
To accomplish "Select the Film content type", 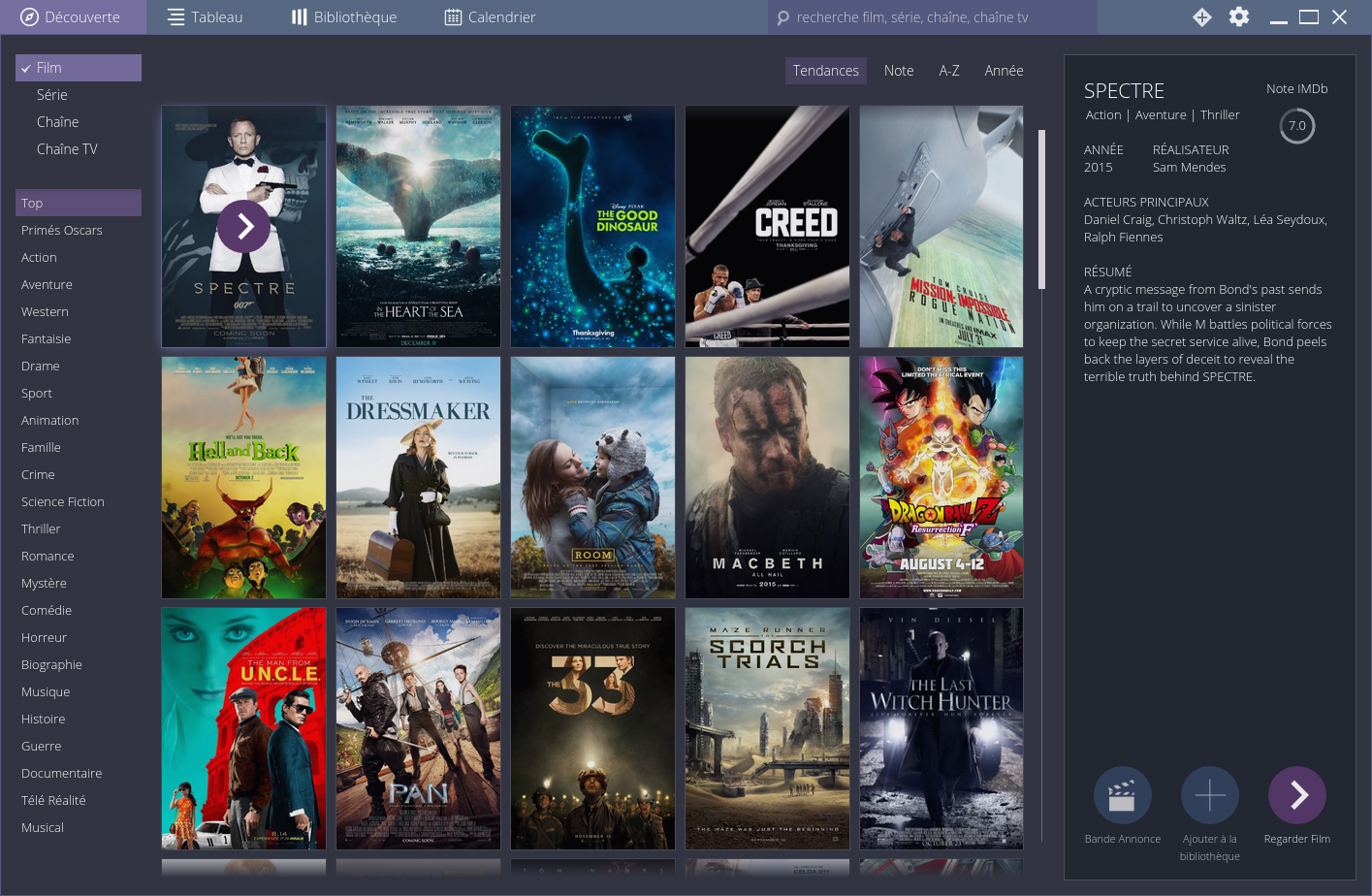I will point(79,68).
